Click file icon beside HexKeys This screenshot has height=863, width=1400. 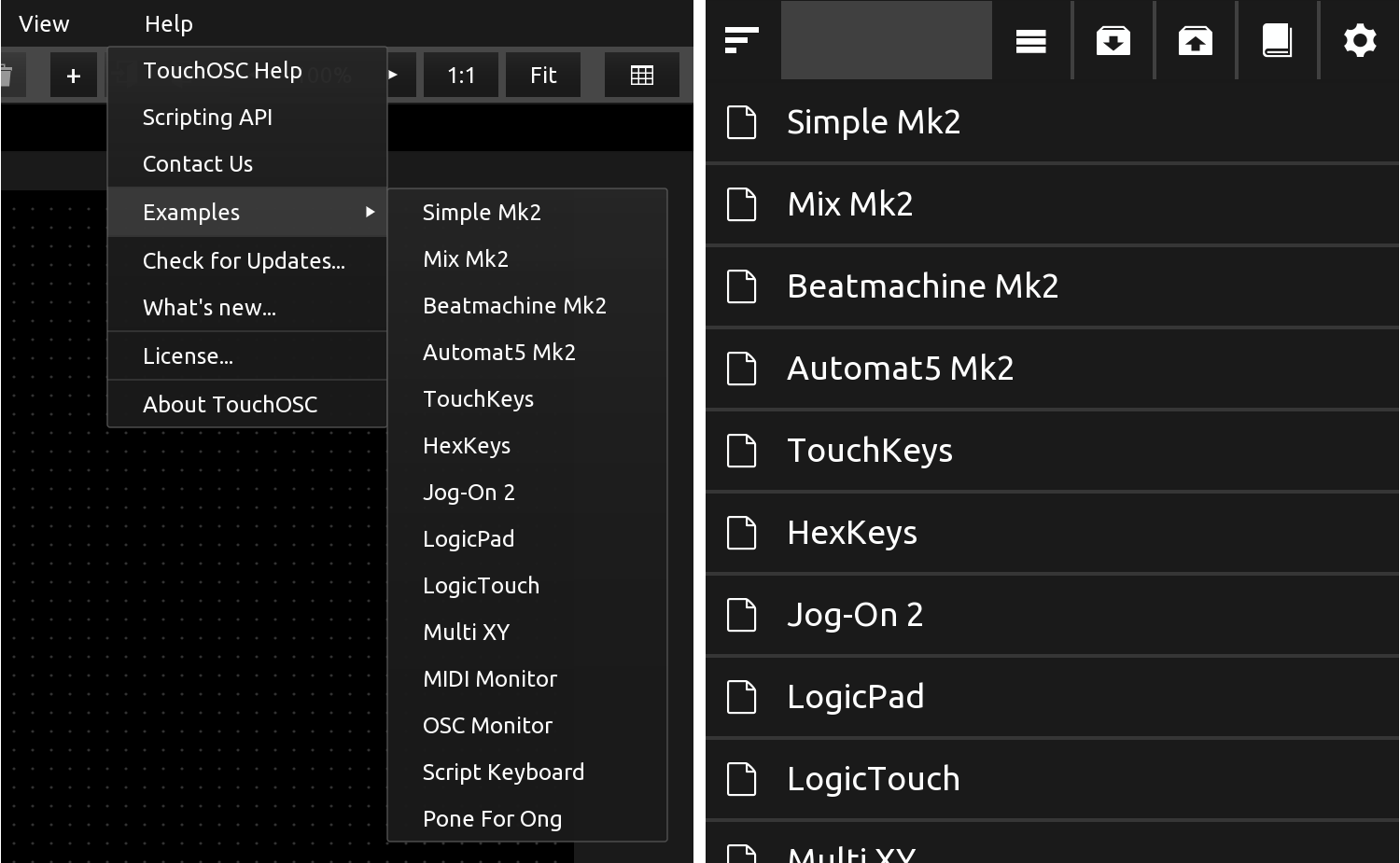pos(742,533)
